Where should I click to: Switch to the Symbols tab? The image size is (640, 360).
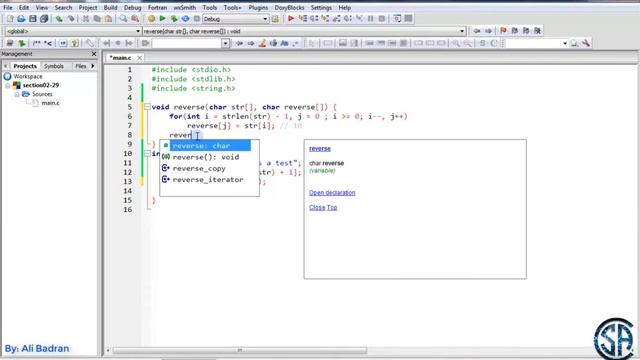click(x=54, y=66)
